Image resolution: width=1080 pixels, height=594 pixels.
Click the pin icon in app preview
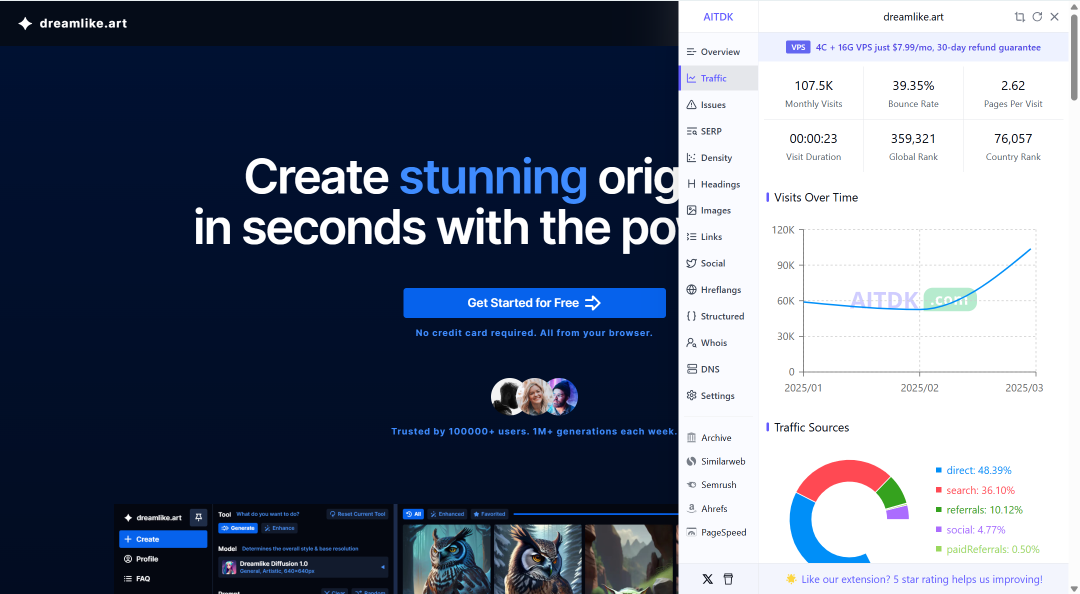198,517
